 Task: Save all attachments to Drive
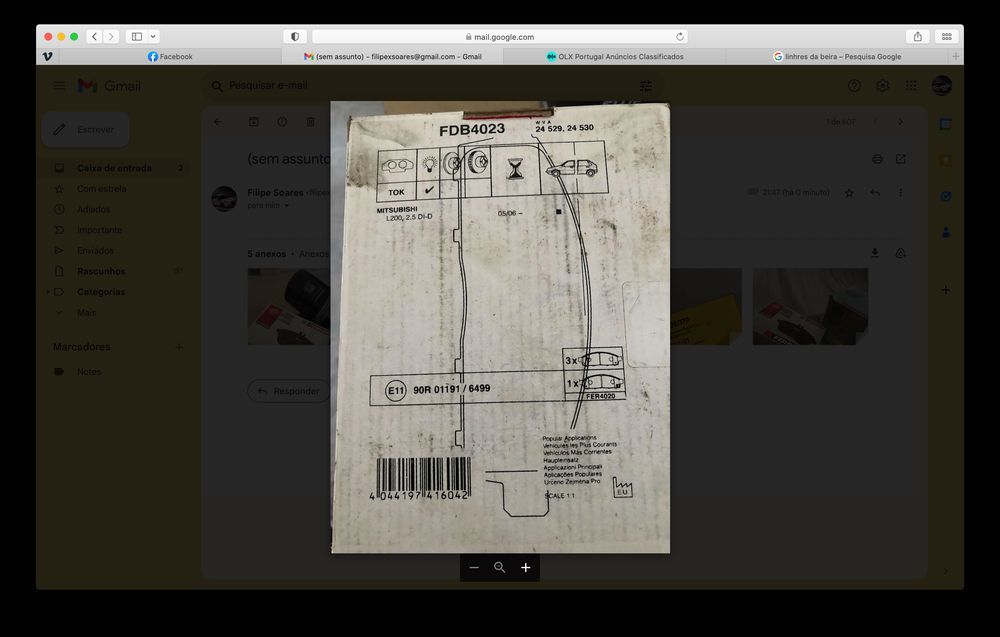point(901,253)
